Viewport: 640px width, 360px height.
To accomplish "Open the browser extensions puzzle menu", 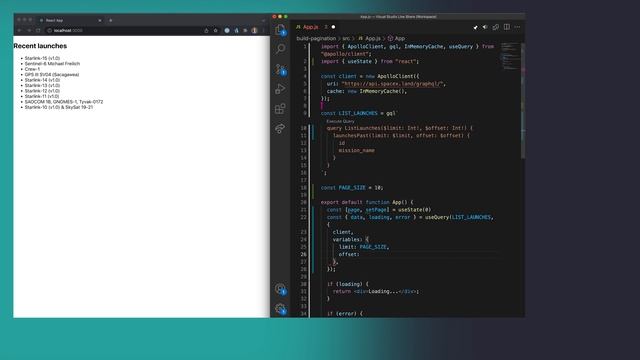I will tap(245, 31).
